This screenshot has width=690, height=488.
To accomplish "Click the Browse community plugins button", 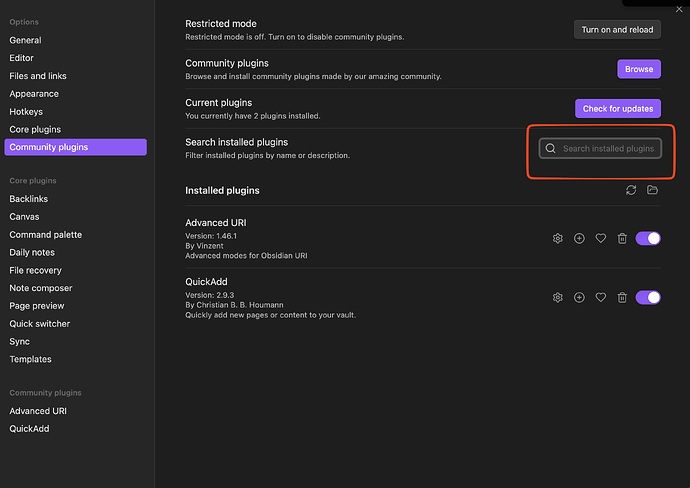I will (x=639, y=69).
